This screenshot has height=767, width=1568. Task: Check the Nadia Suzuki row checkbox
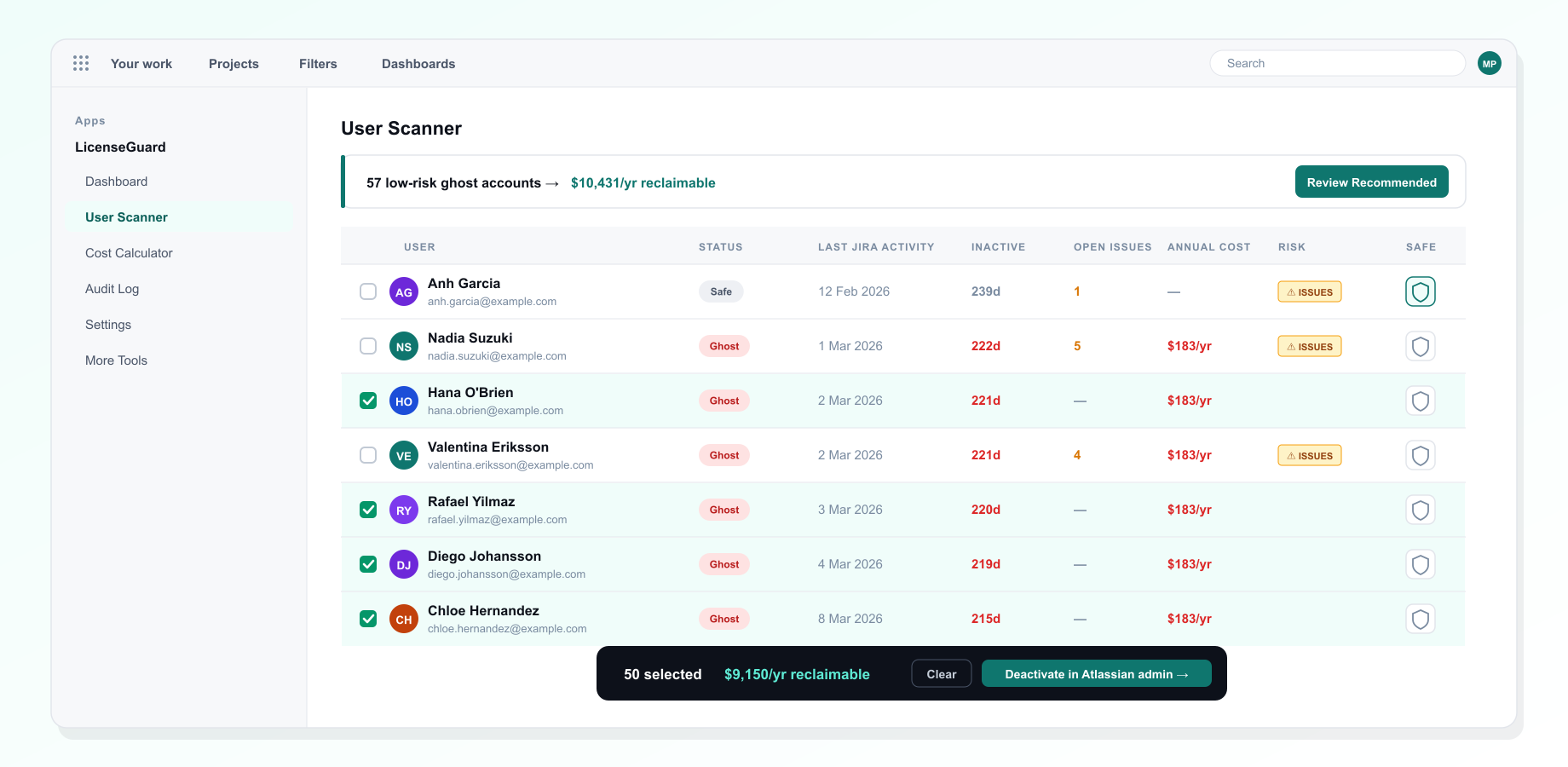[x=368, y=346]
